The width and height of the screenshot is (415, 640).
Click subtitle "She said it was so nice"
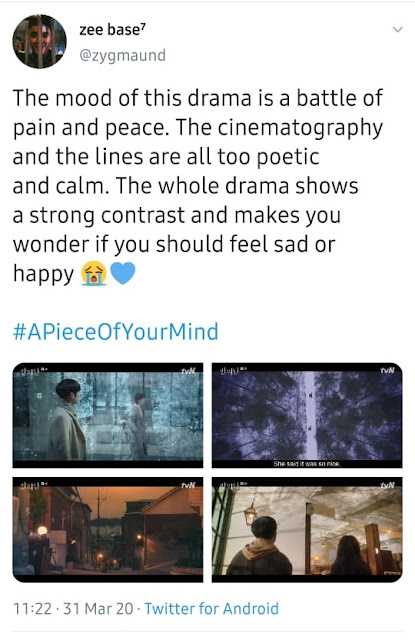click(x=307, y=464)
